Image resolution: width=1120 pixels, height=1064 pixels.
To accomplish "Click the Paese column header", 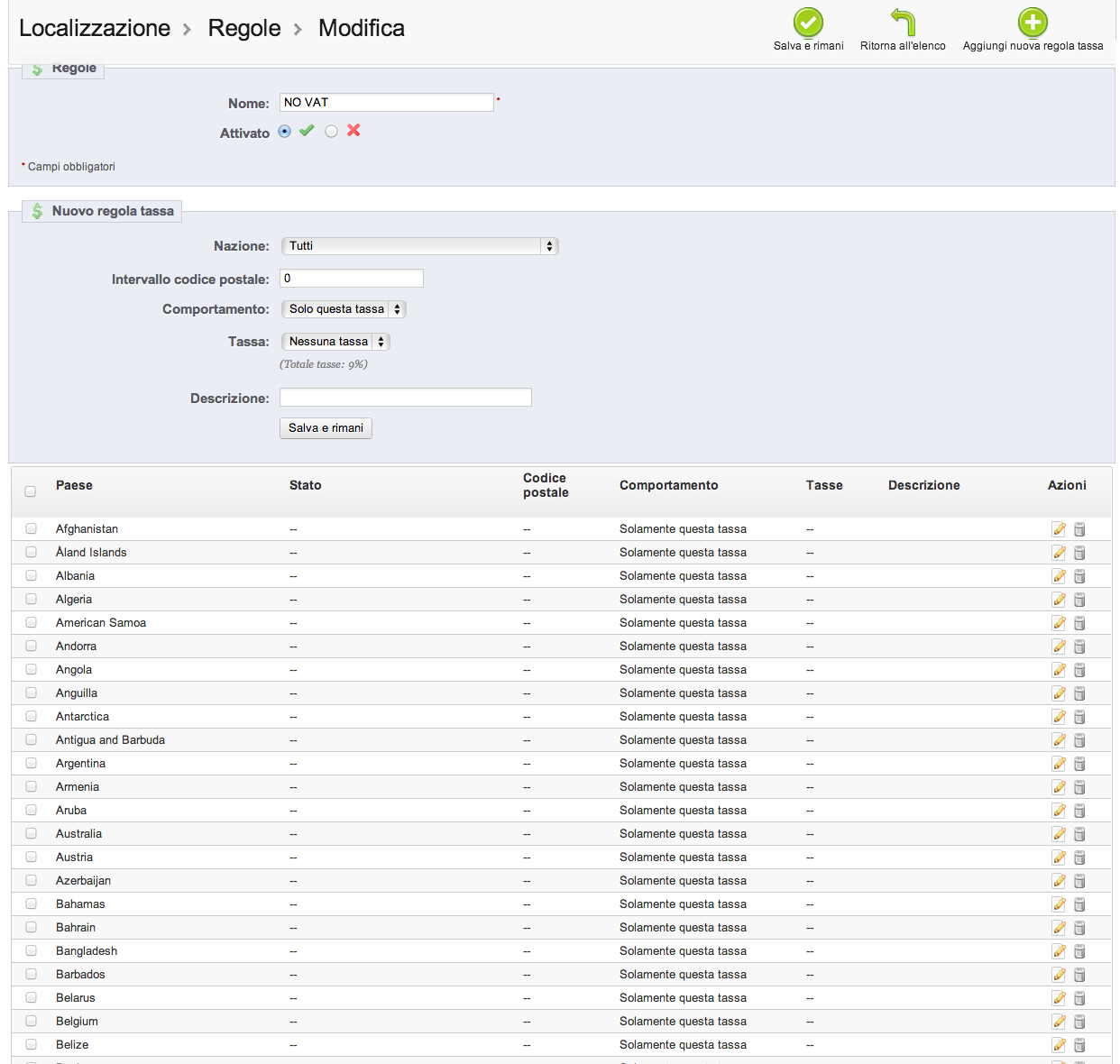I will tap(74, 485).
